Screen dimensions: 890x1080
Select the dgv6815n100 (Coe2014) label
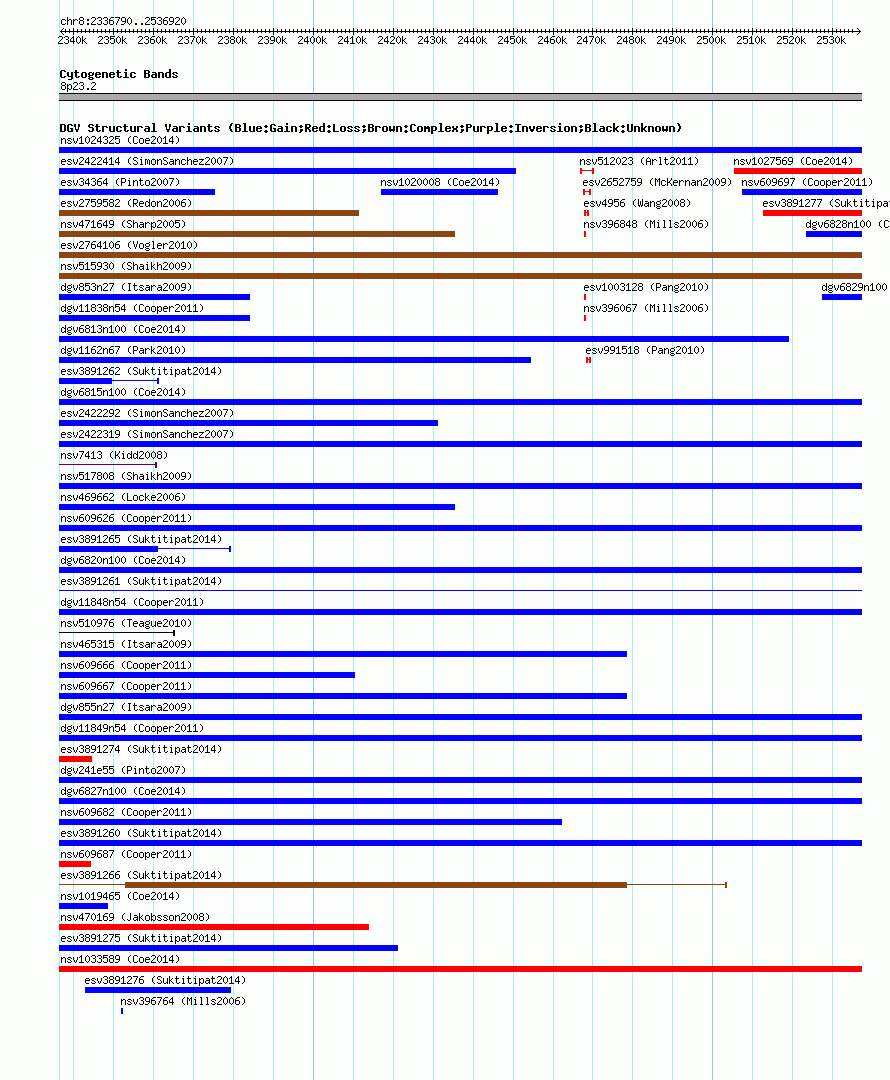pos(123,393)
